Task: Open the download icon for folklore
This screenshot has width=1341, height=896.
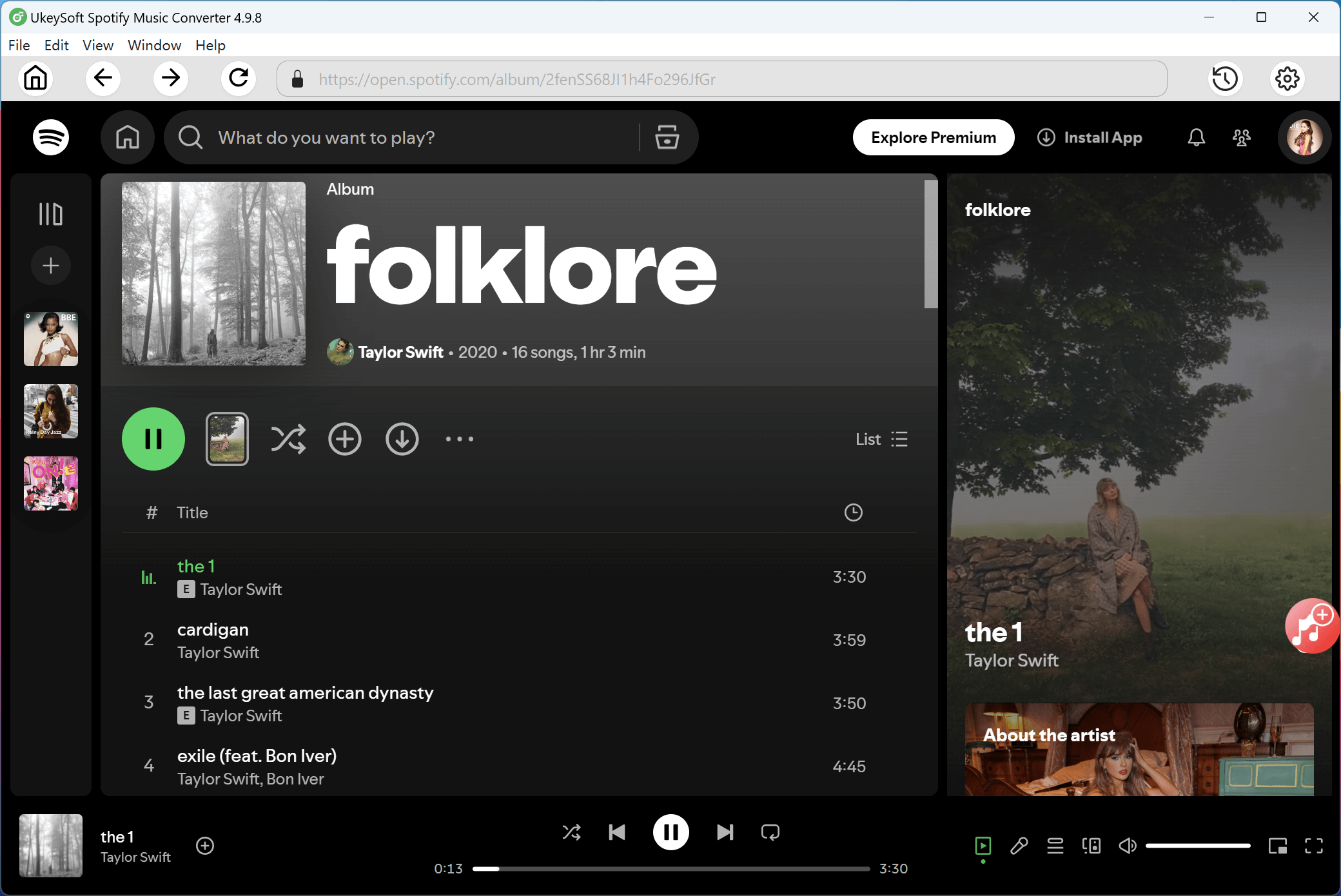Action: 402,439
